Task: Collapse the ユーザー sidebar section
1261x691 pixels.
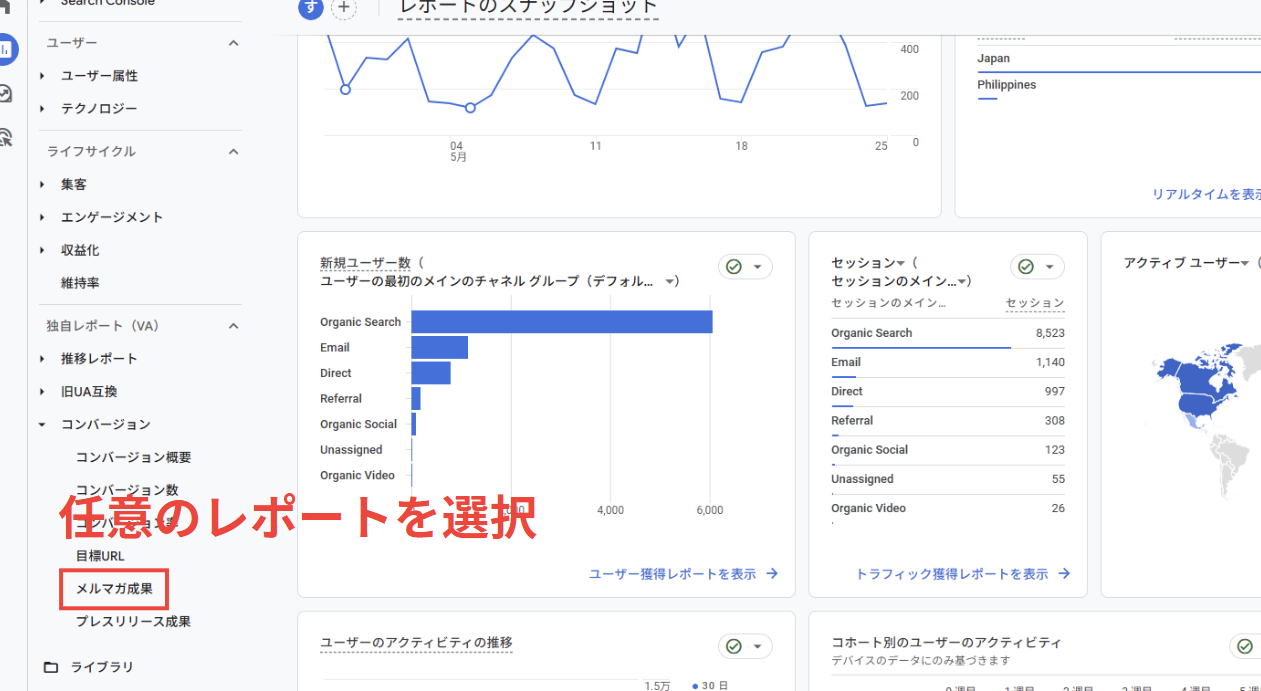Action: tap(233, 43)
